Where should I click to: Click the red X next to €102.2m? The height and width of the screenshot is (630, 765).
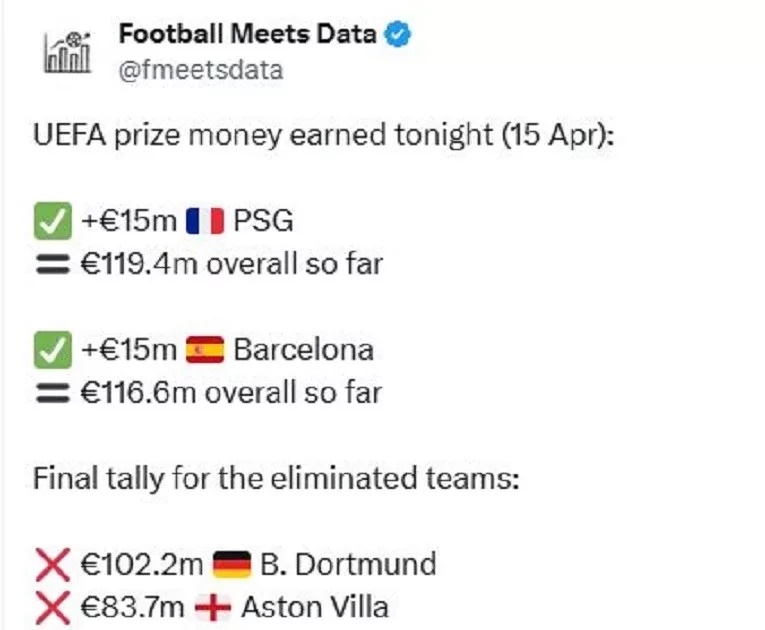(52, 564)
